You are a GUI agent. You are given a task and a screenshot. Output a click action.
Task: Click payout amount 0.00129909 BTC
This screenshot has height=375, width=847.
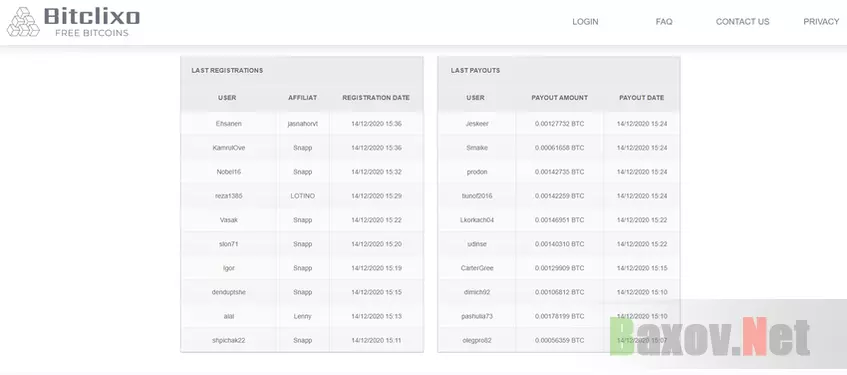pyautogui.click(x=560, y=268)
